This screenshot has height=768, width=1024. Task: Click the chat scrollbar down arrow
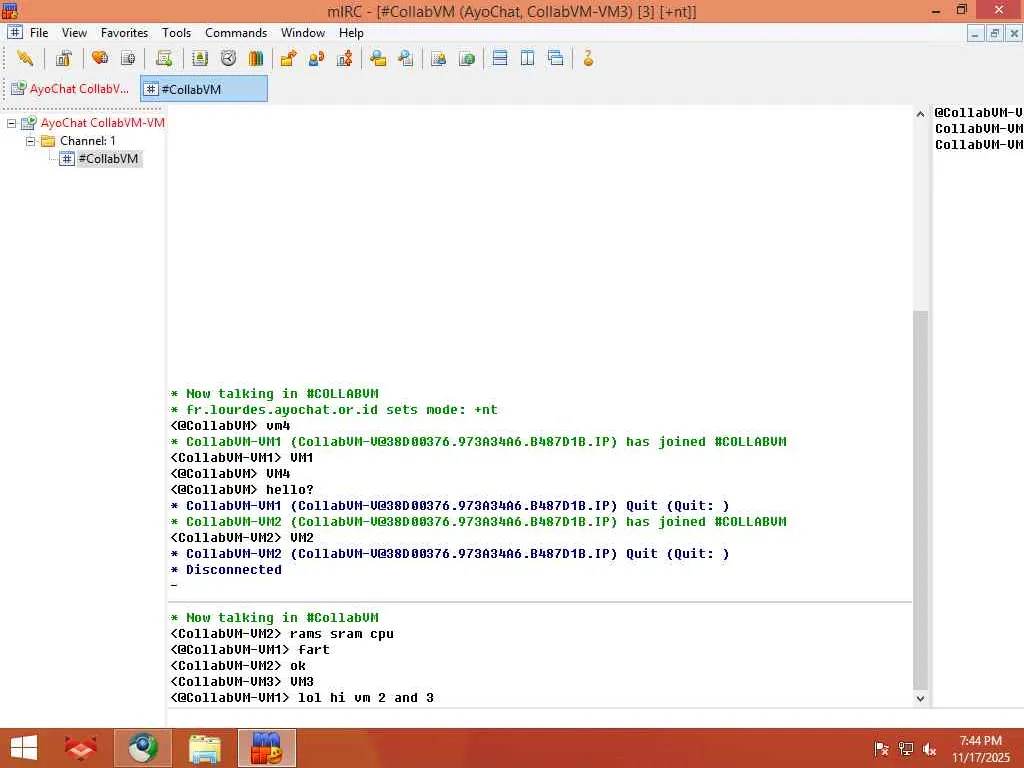point(920,698)
